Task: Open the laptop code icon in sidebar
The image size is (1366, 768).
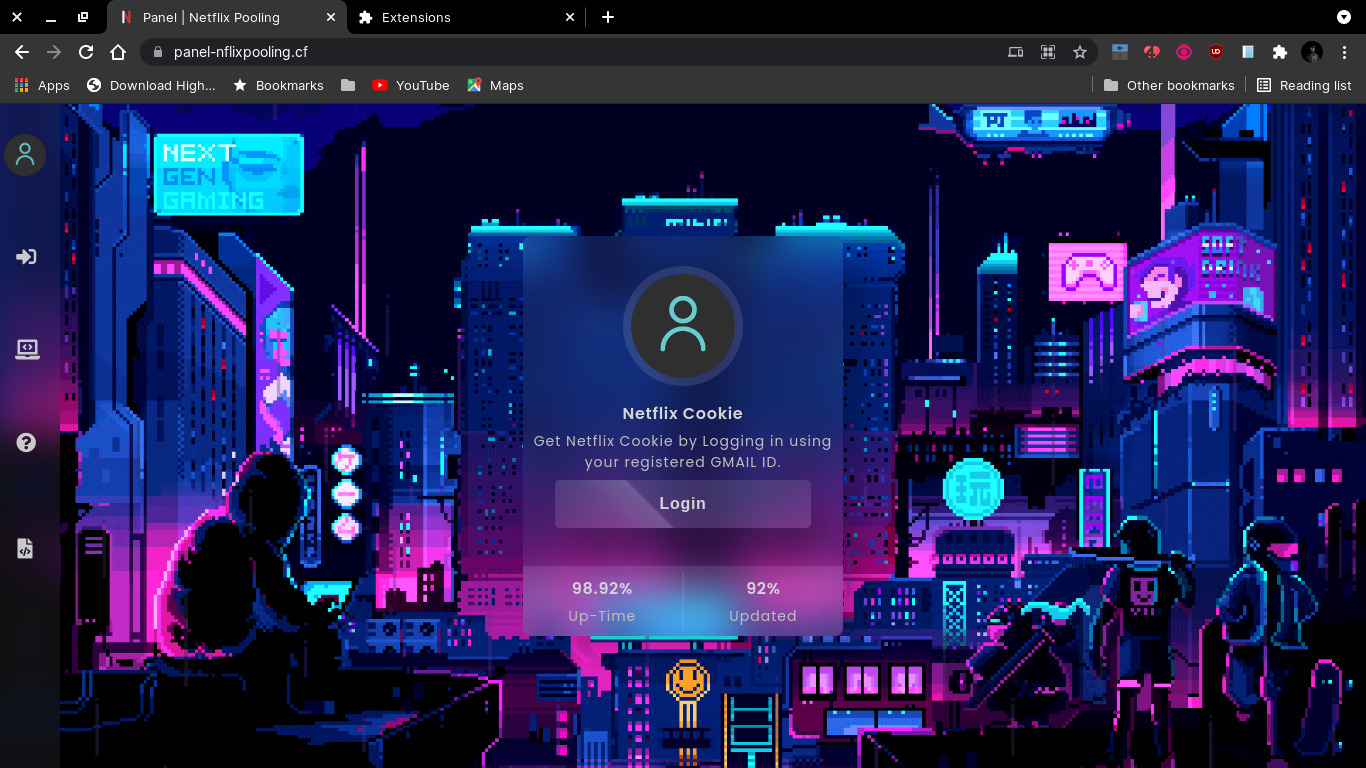Action: (x=27, y=349)
